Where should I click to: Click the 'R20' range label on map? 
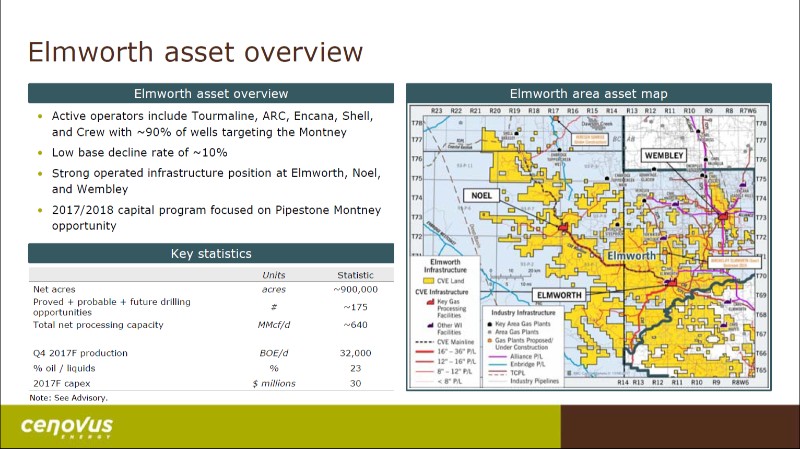point(494,111)
